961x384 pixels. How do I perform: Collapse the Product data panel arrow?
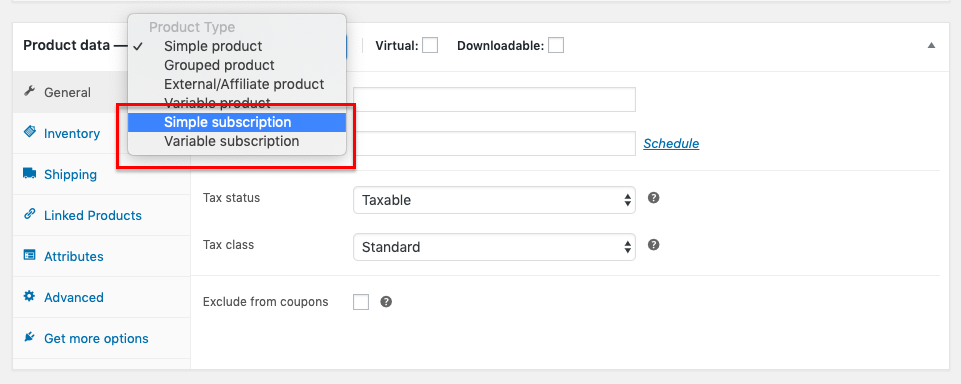point(931,45)
